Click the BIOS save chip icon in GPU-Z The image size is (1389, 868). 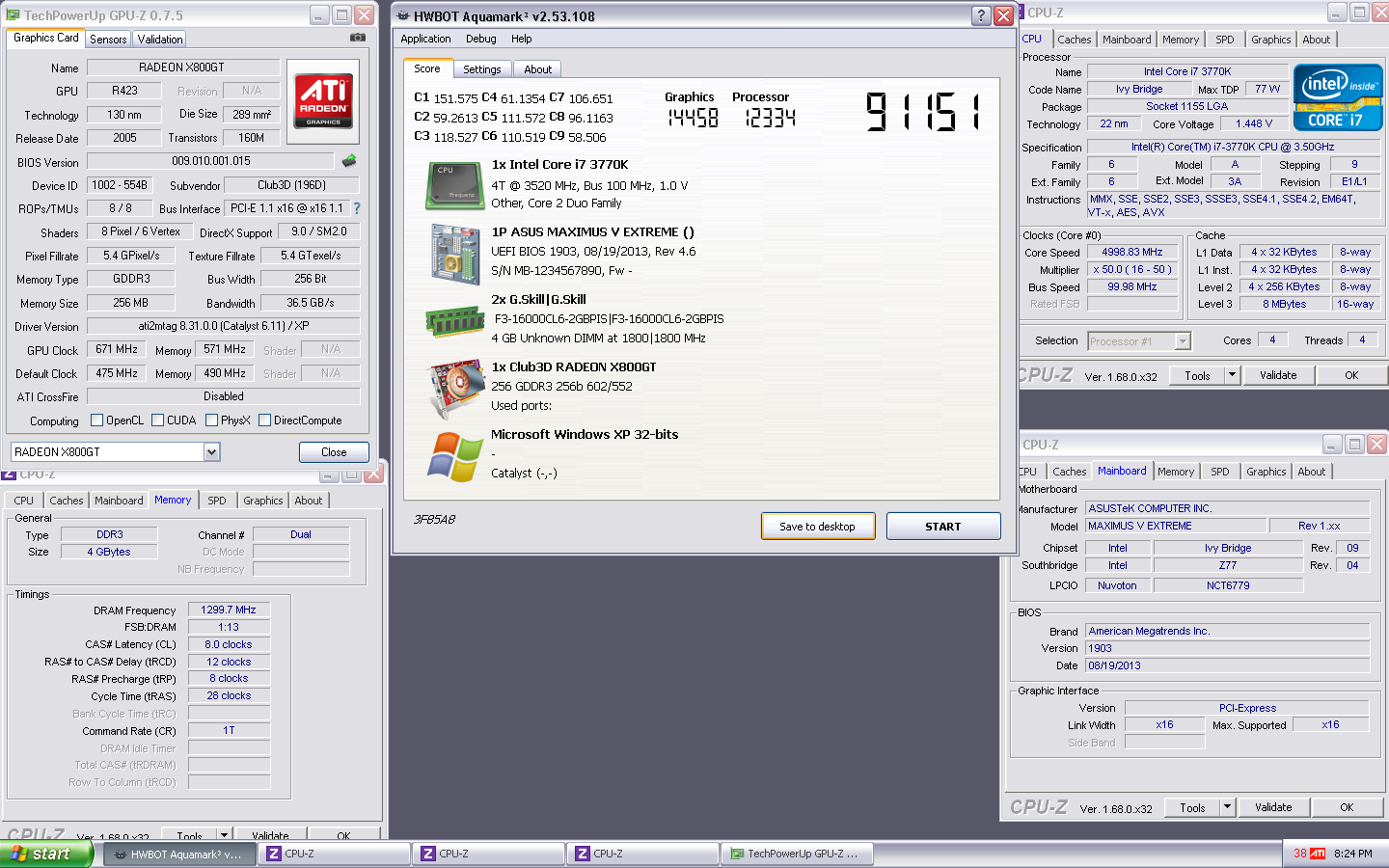[349, 161]
